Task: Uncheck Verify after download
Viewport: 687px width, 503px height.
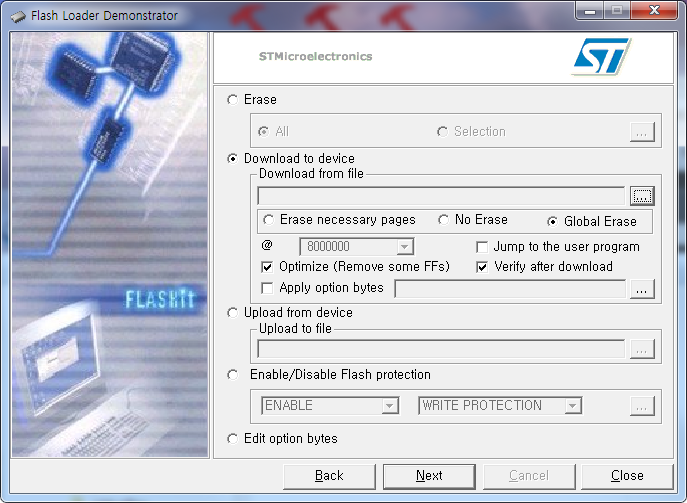Action: pos(482,267)
